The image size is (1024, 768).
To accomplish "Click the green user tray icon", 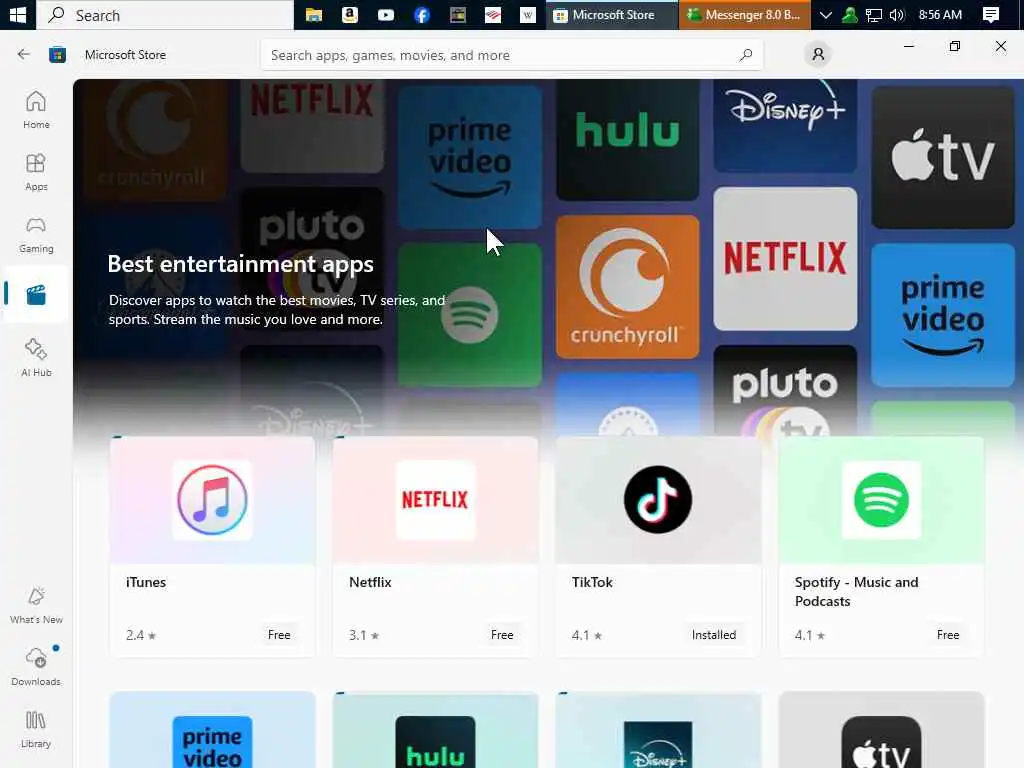I will point(850,14).
